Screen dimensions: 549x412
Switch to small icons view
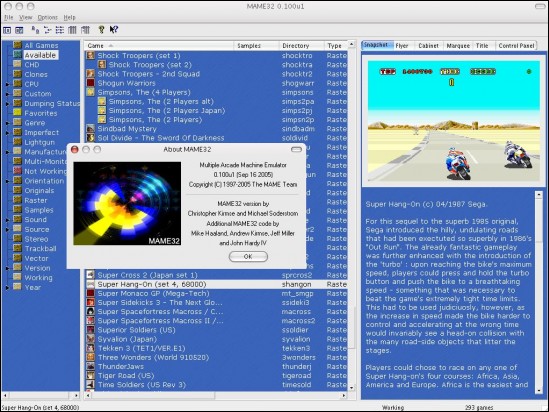[x=47, y=30]
